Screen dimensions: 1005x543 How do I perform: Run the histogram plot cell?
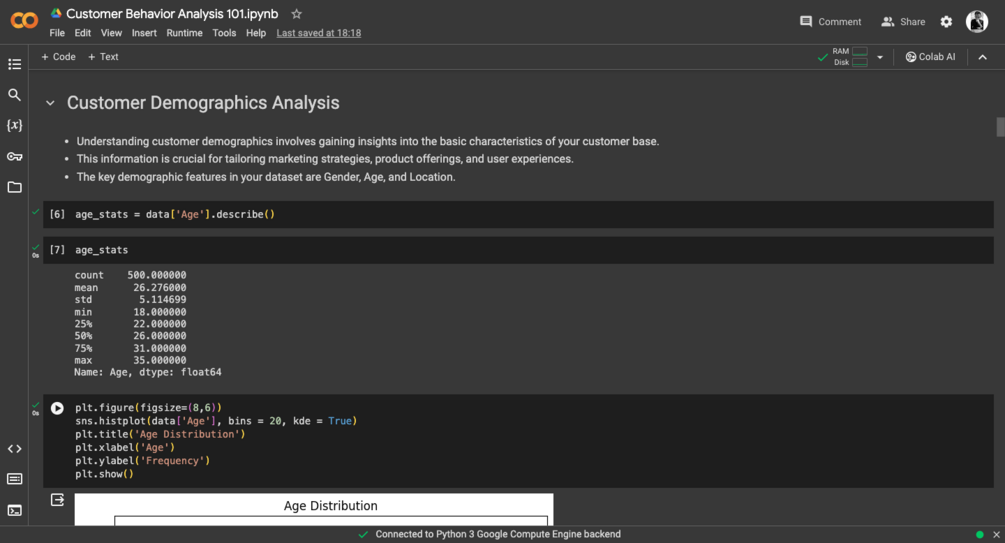(57, 408)
